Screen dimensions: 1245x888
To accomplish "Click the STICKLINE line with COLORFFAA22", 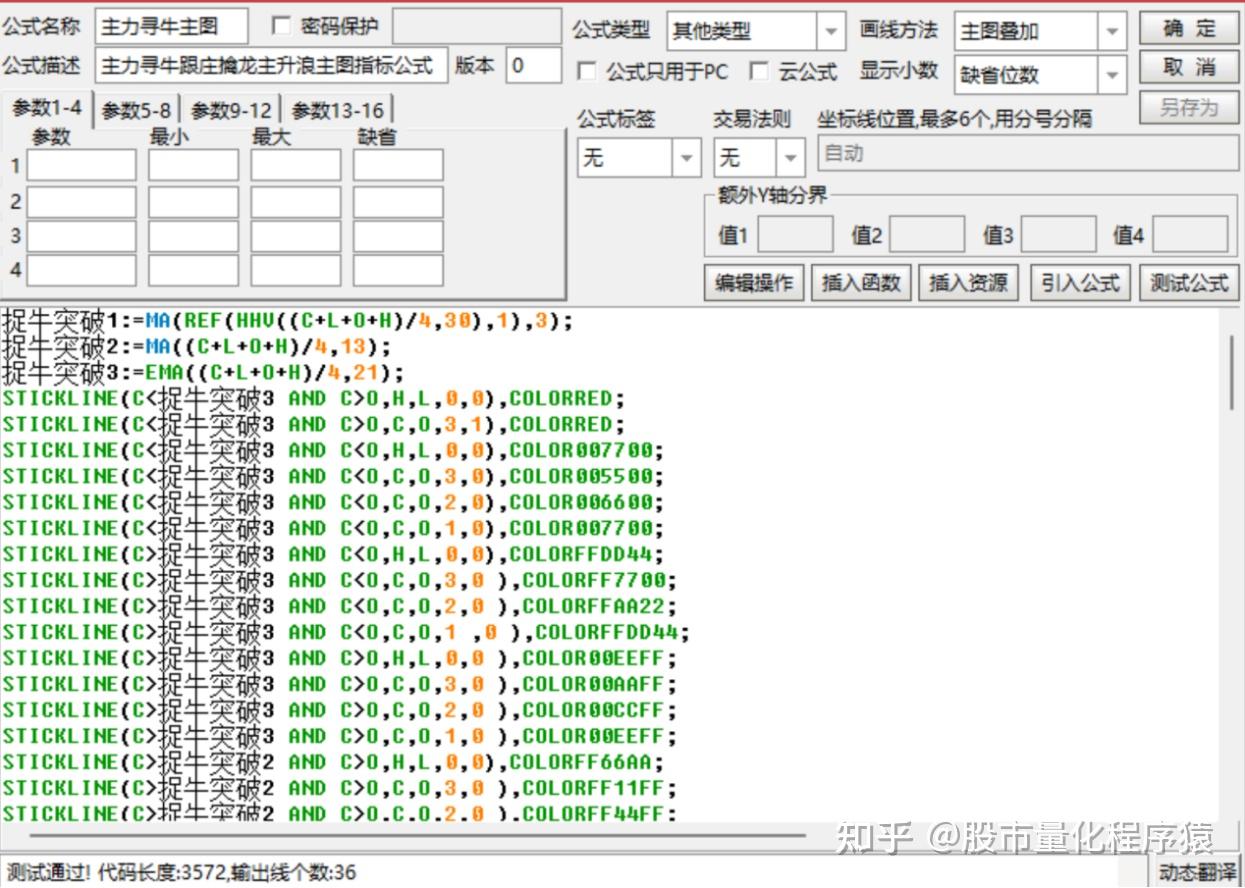I will point(339,607).
